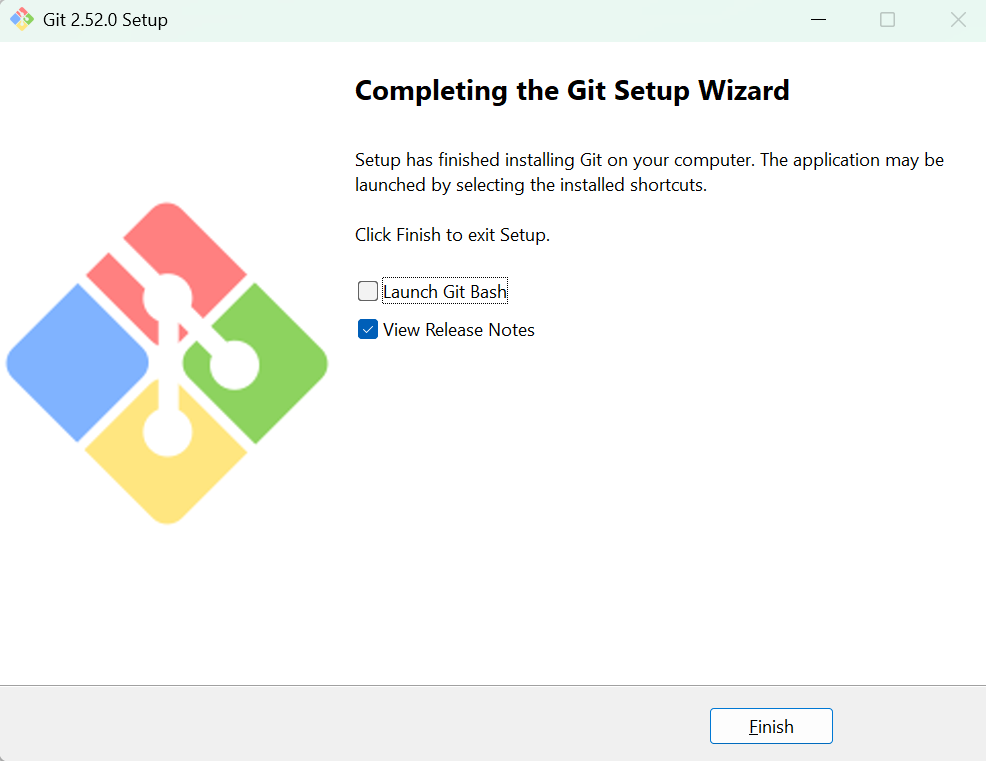Viewport: 986px width, 761px height.
Task: Click the Click Finish to exit Setup instruction
Action: tap(452, 234)
